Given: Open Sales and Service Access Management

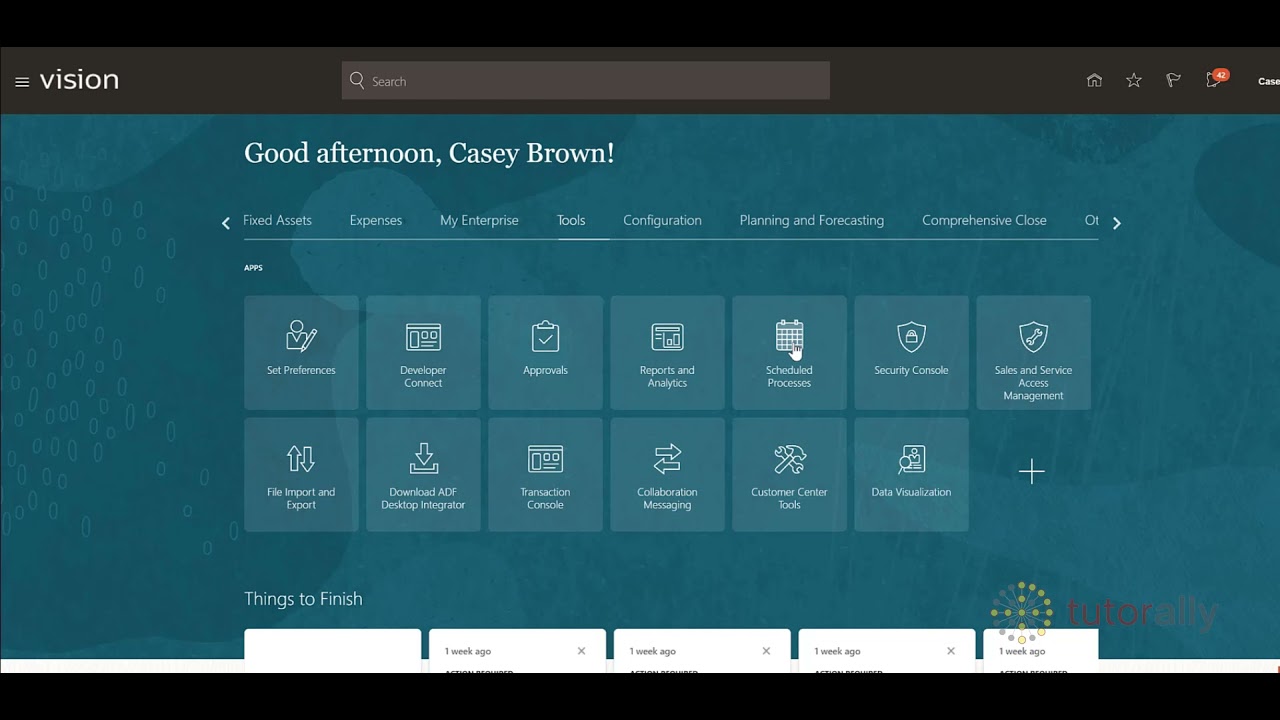Looking at the screenshot, I should tap(1033, 352).
